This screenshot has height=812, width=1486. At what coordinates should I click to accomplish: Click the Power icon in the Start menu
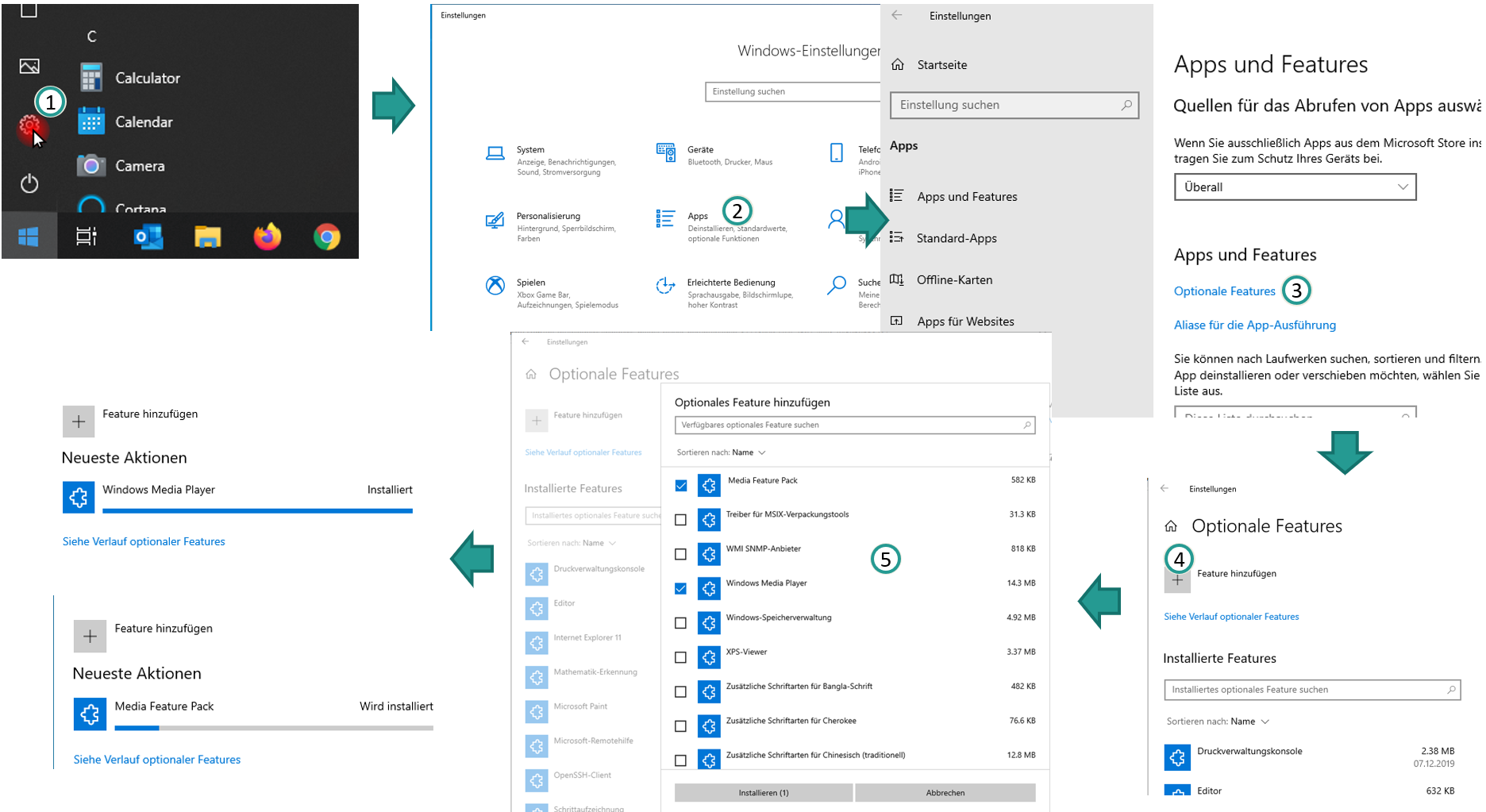tap(29, 183)
